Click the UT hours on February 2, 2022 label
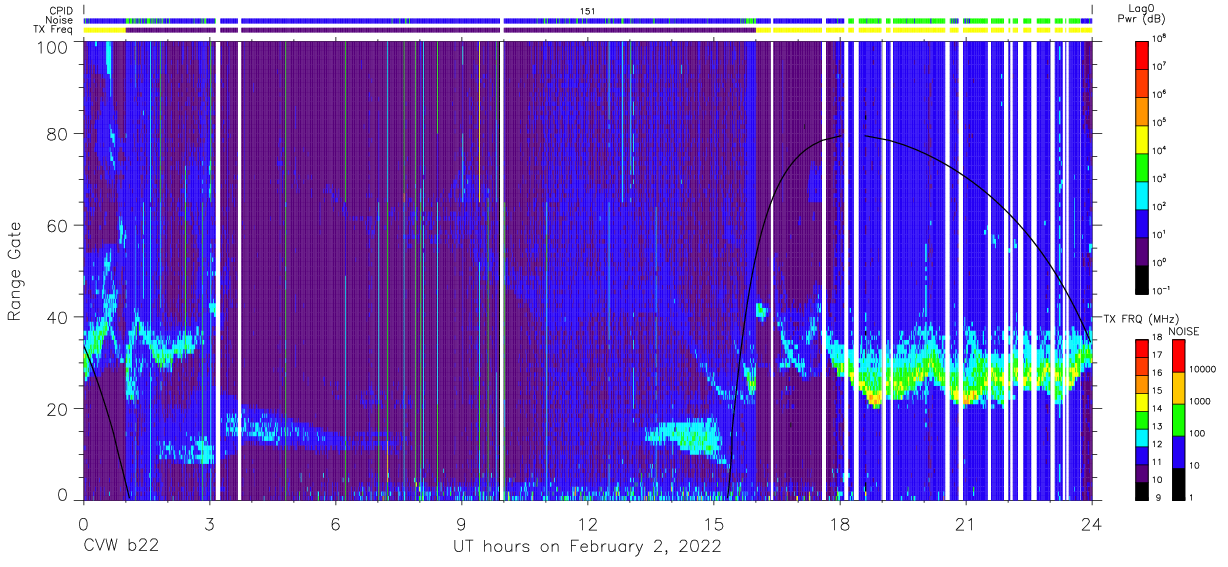Screen dimensions: 1228x567 coord(588,546)
